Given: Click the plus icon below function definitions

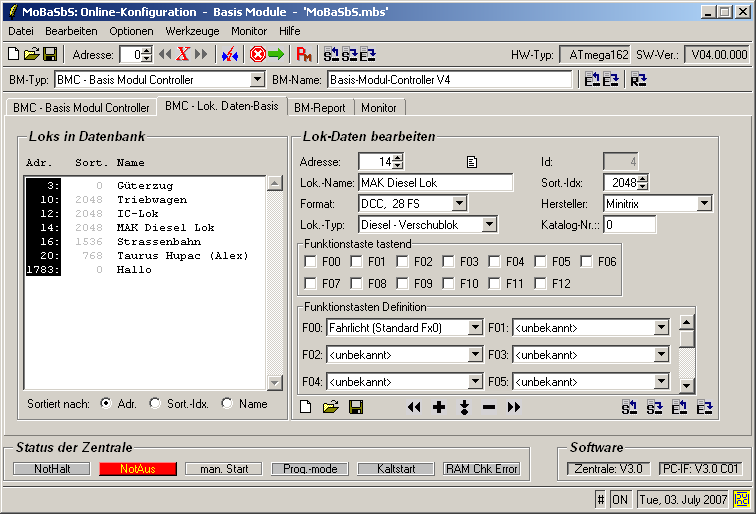Looking at the screenshot, I should click(x=438, y=407).
